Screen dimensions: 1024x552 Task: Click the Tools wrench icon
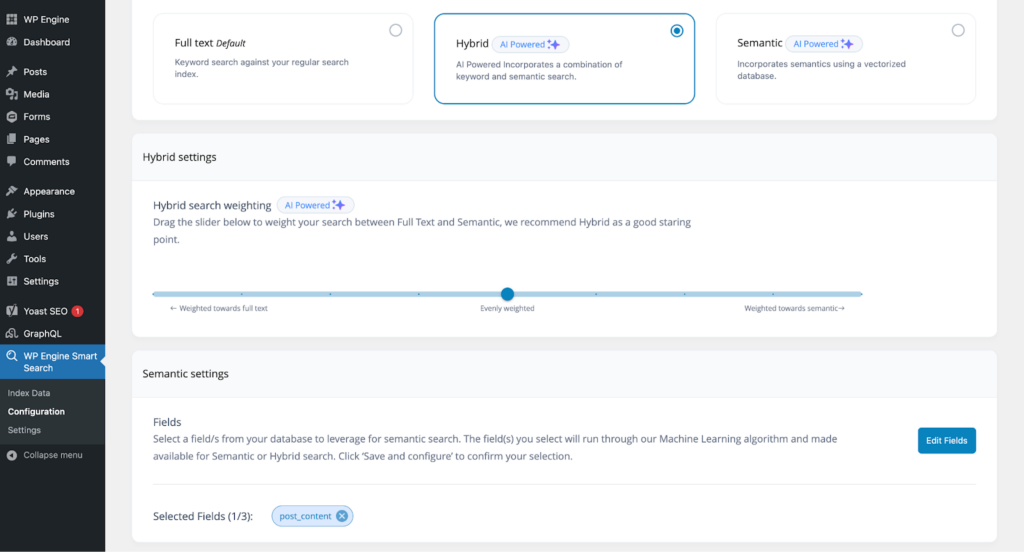pyautogui.click(x=11, y=259)
